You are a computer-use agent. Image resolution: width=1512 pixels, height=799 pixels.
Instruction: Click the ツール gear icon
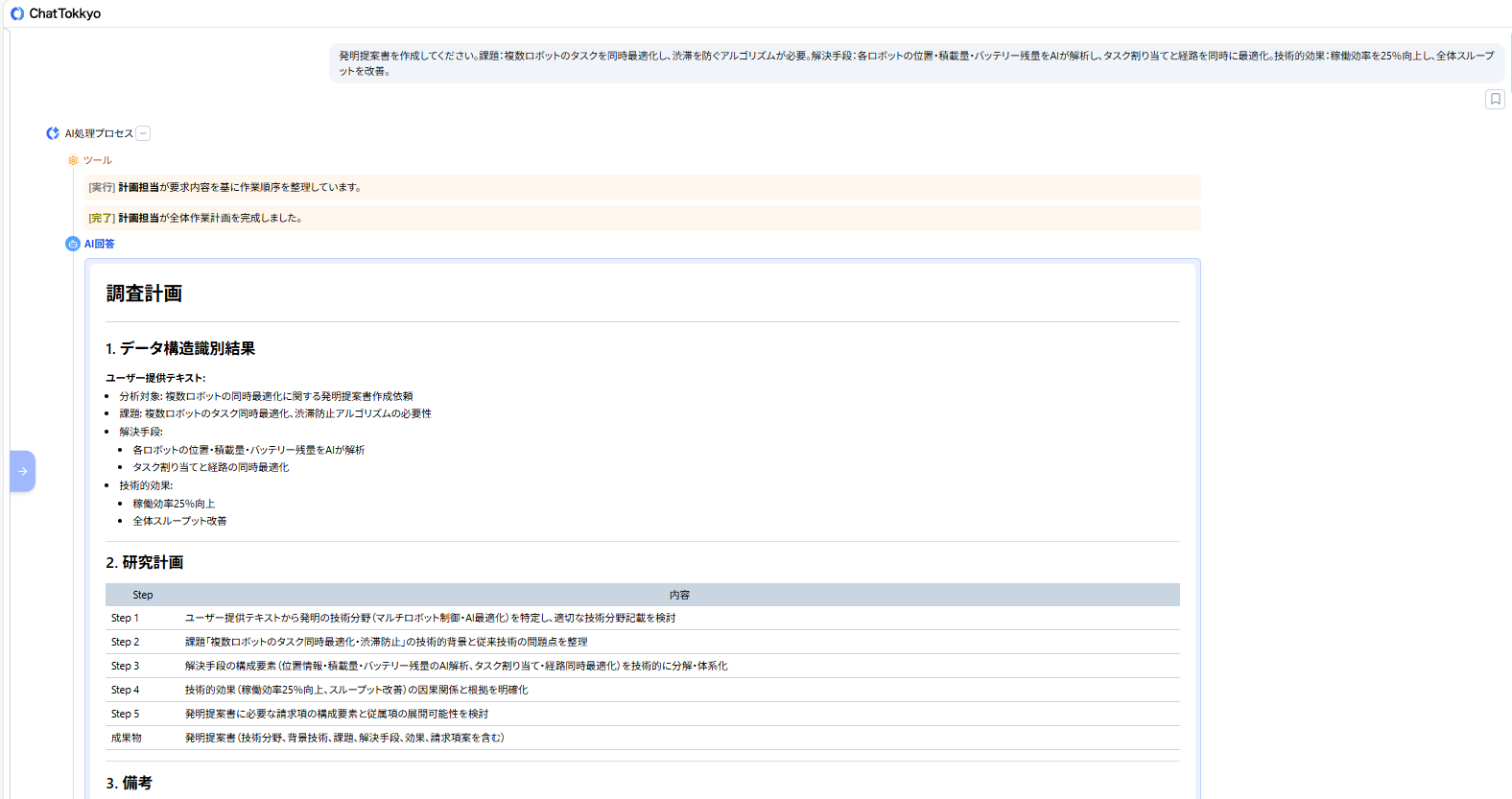(73, 160)
